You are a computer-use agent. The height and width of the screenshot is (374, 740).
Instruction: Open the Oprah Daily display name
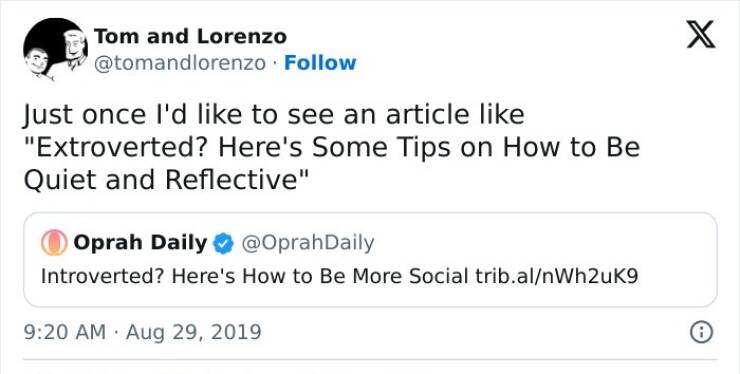140,243
